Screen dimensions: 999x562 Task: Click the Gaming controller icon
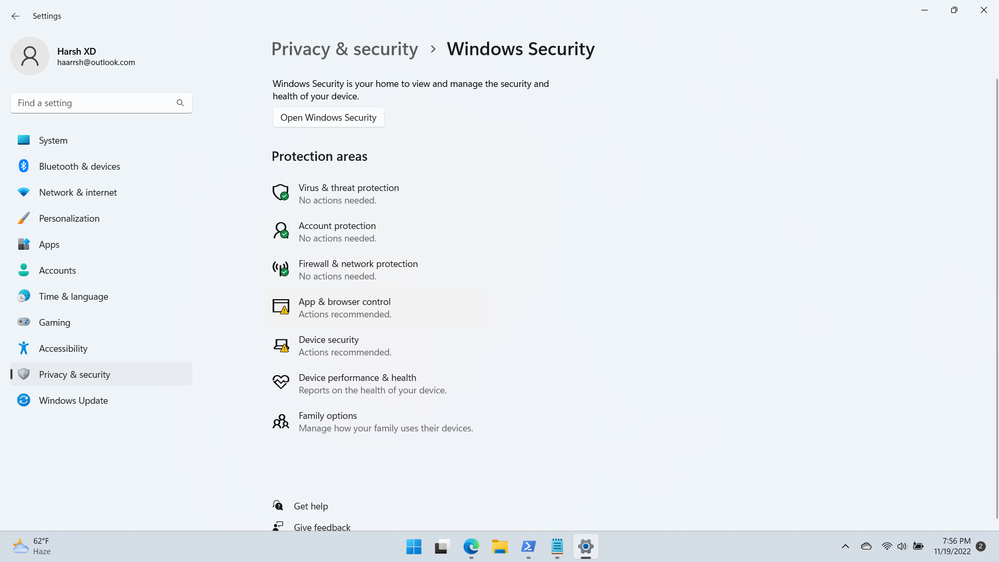point(24,322)
